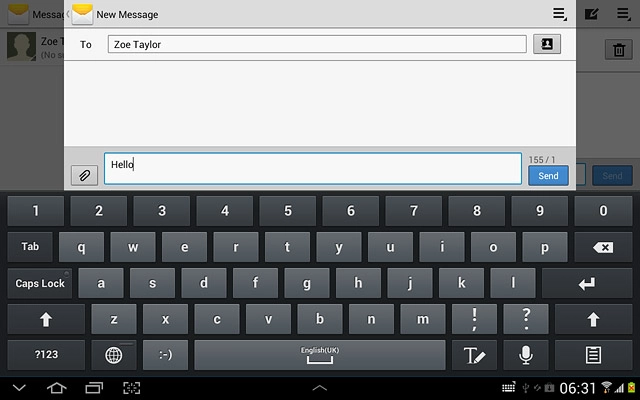Tap the clipboard key on keyboard
This screenshot has height=400, width=640.
(593, 355)
